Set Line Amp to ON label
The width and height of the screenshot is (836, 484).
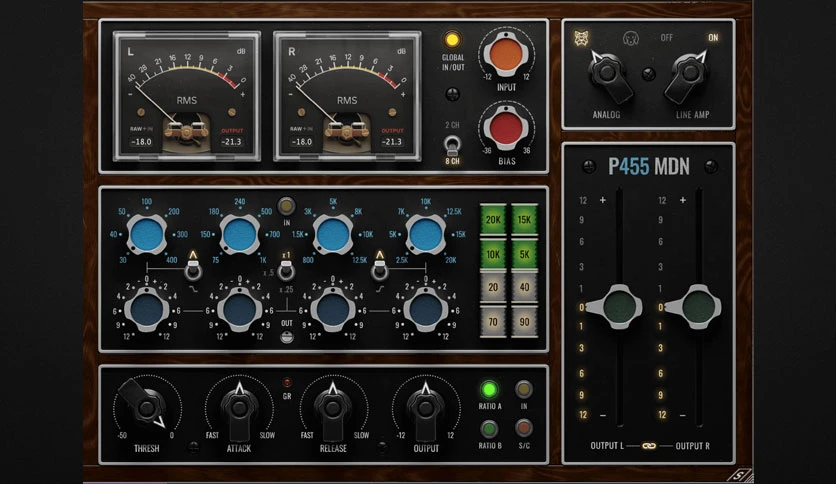point(713,38)
